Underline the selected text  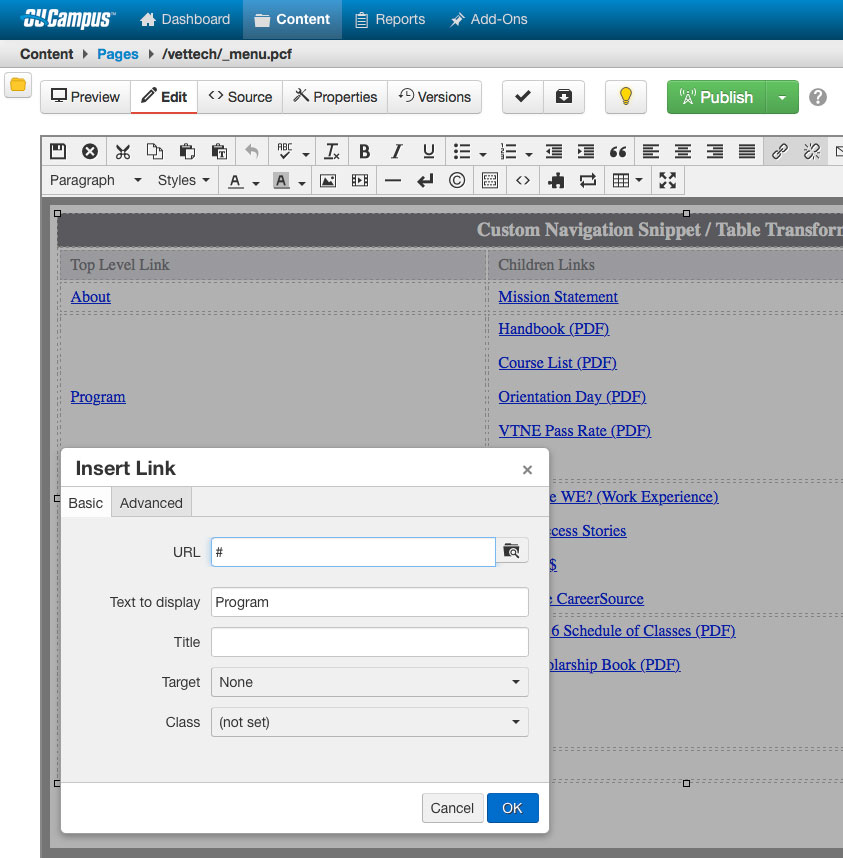click(x=428, y=151)
